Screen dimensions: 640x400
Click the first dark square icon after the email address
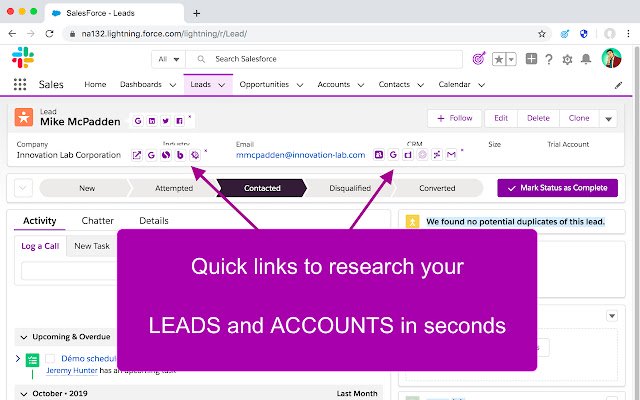coord(379,155)
